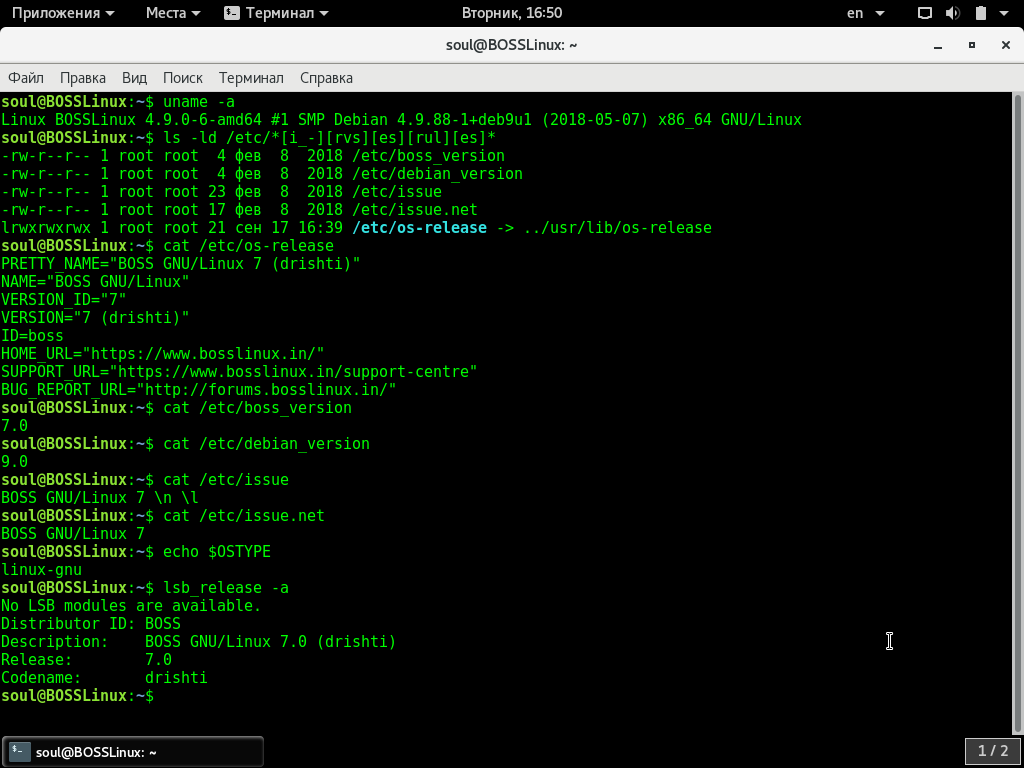Screen dimensions: 1024x768
Task: Minimize the terminal window
Action: [x=938, y=45]
